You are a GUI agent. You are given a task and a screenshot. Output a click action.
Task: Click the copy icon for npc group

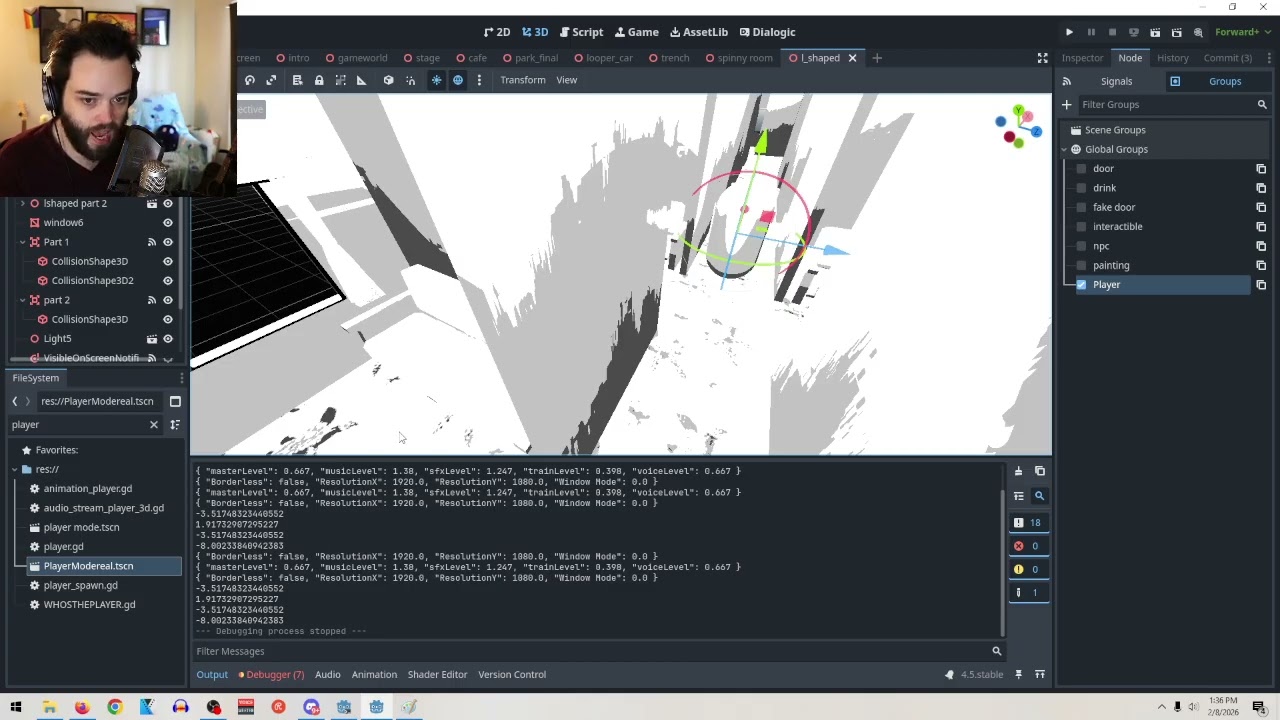[1261, 246]
